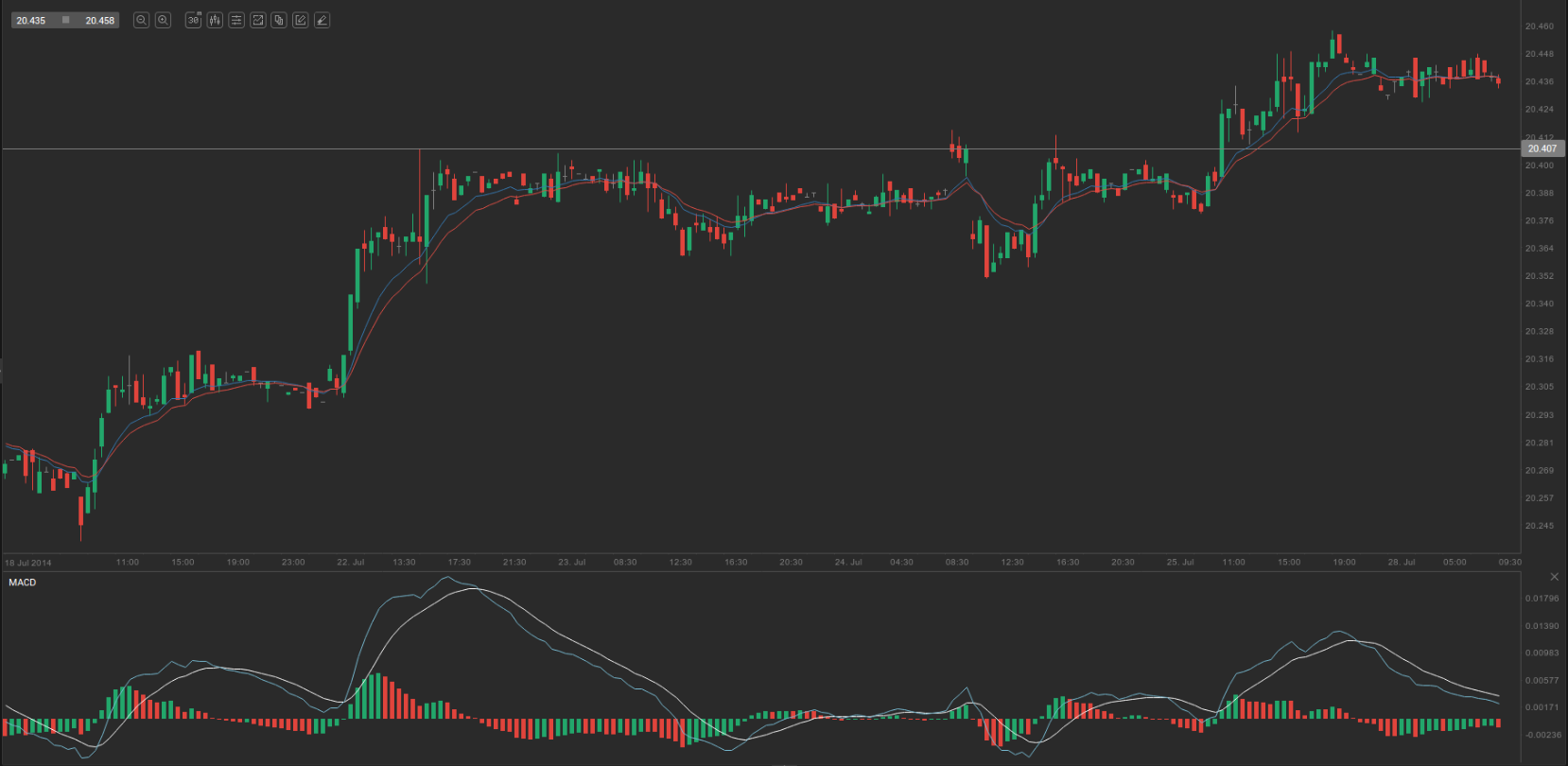The height and width of the screenshot is (766, 1568).
Task: Click the expand chart fullscreen icon
Action: coord(257,20)
